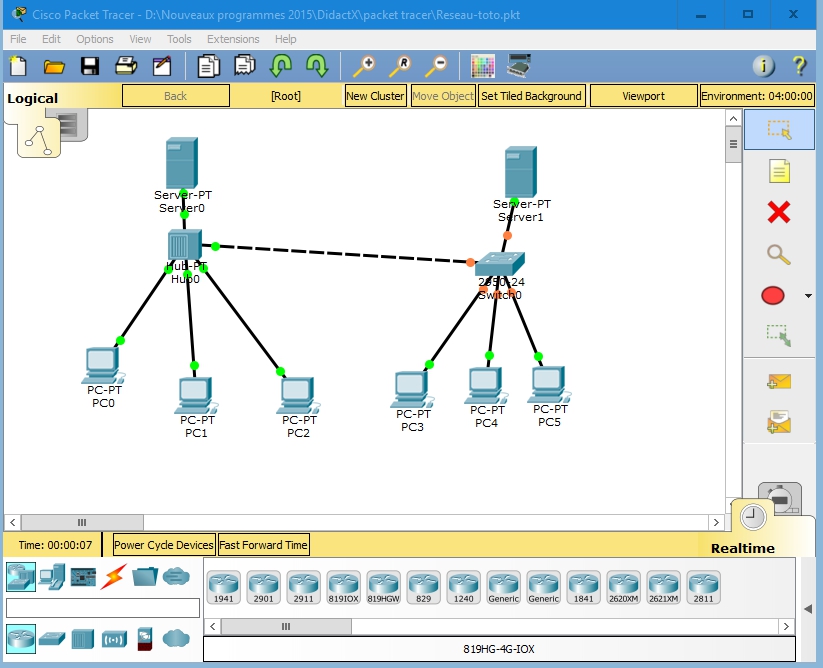Zoom out with the minus magnifier
This screenshot has width=823, height=668.
(436, 67)
